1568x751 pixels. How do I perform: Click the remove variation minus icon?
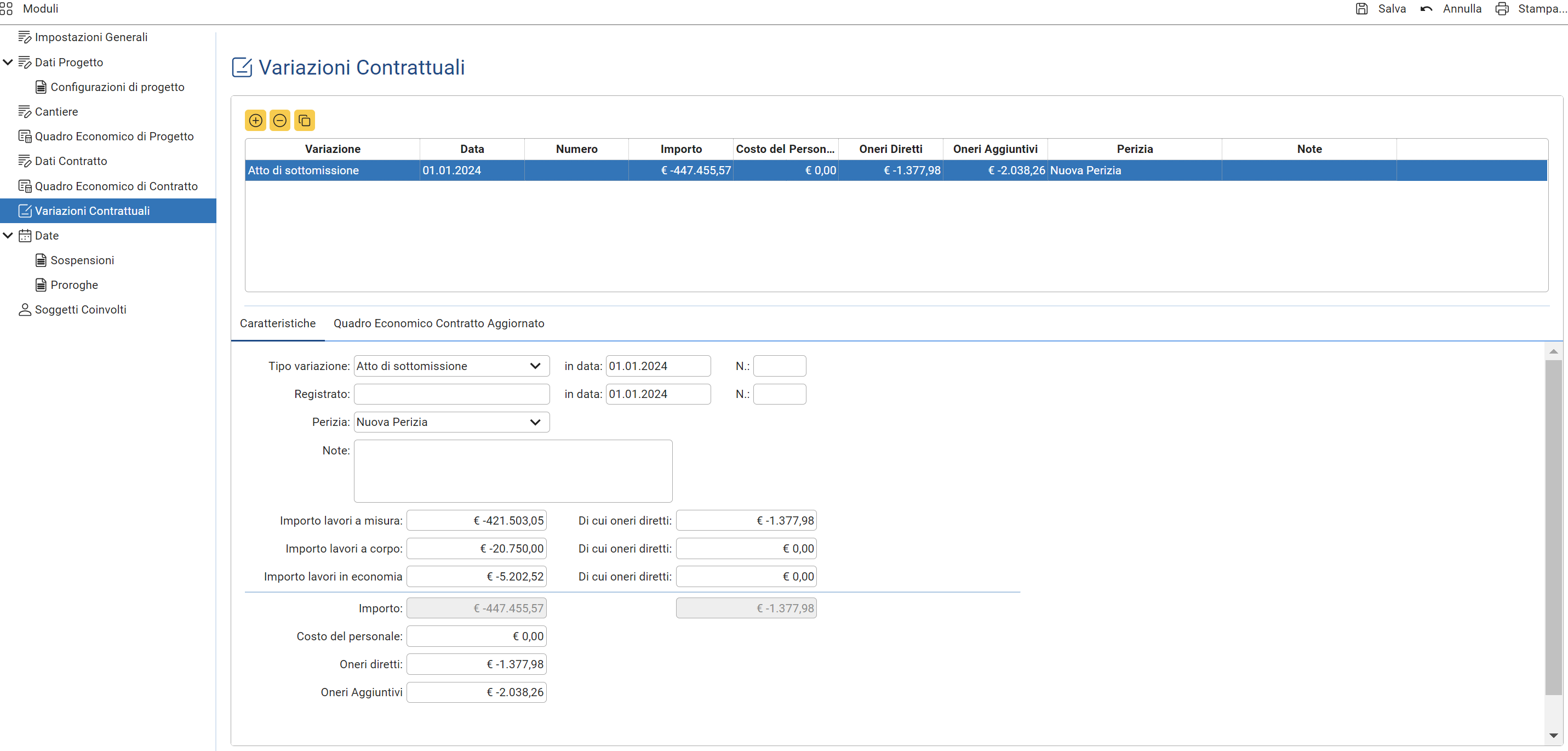pyautogui.click(x=280, y=121)
